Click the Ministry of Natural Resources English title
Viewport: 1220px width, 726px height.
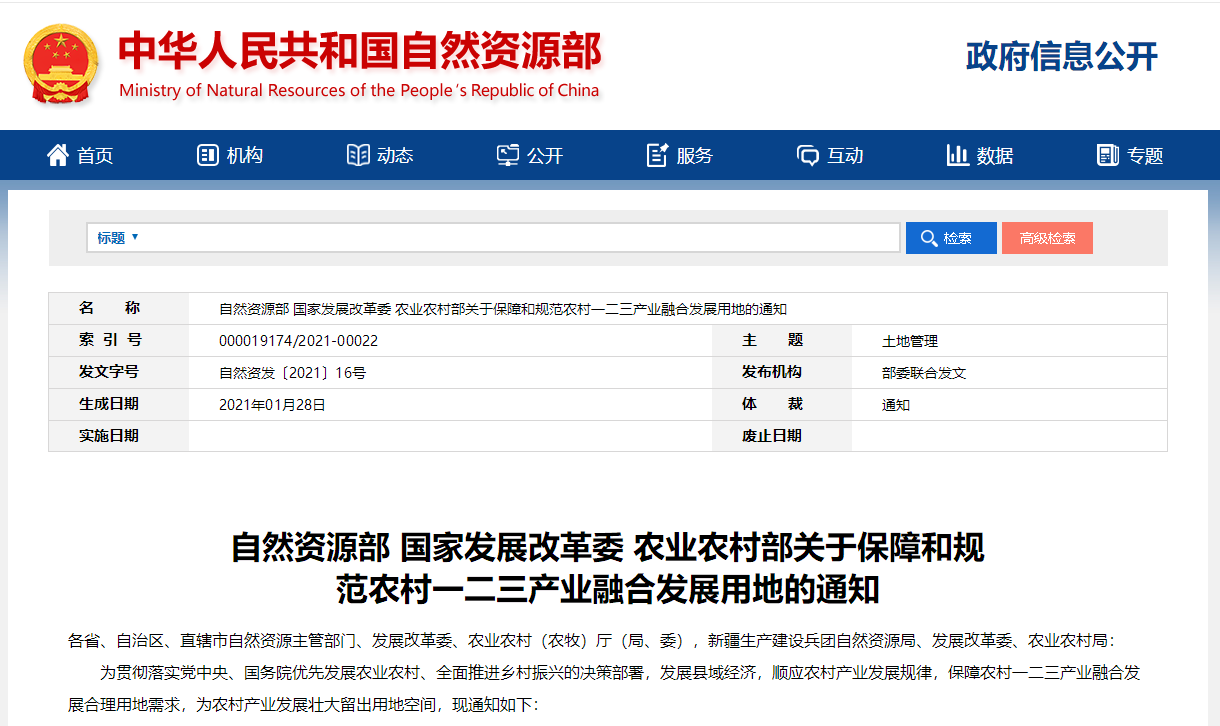coord(359,90)
